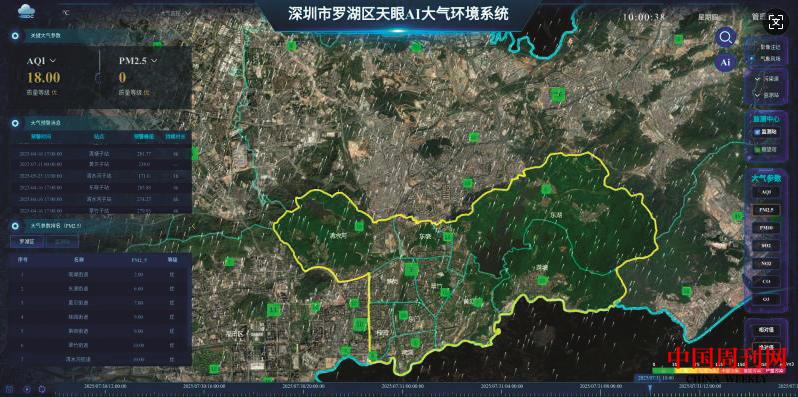This screenshot has height=397, width=798.
Task: Select the green station marker near 东湖
Action: click(x=547, y=189)
